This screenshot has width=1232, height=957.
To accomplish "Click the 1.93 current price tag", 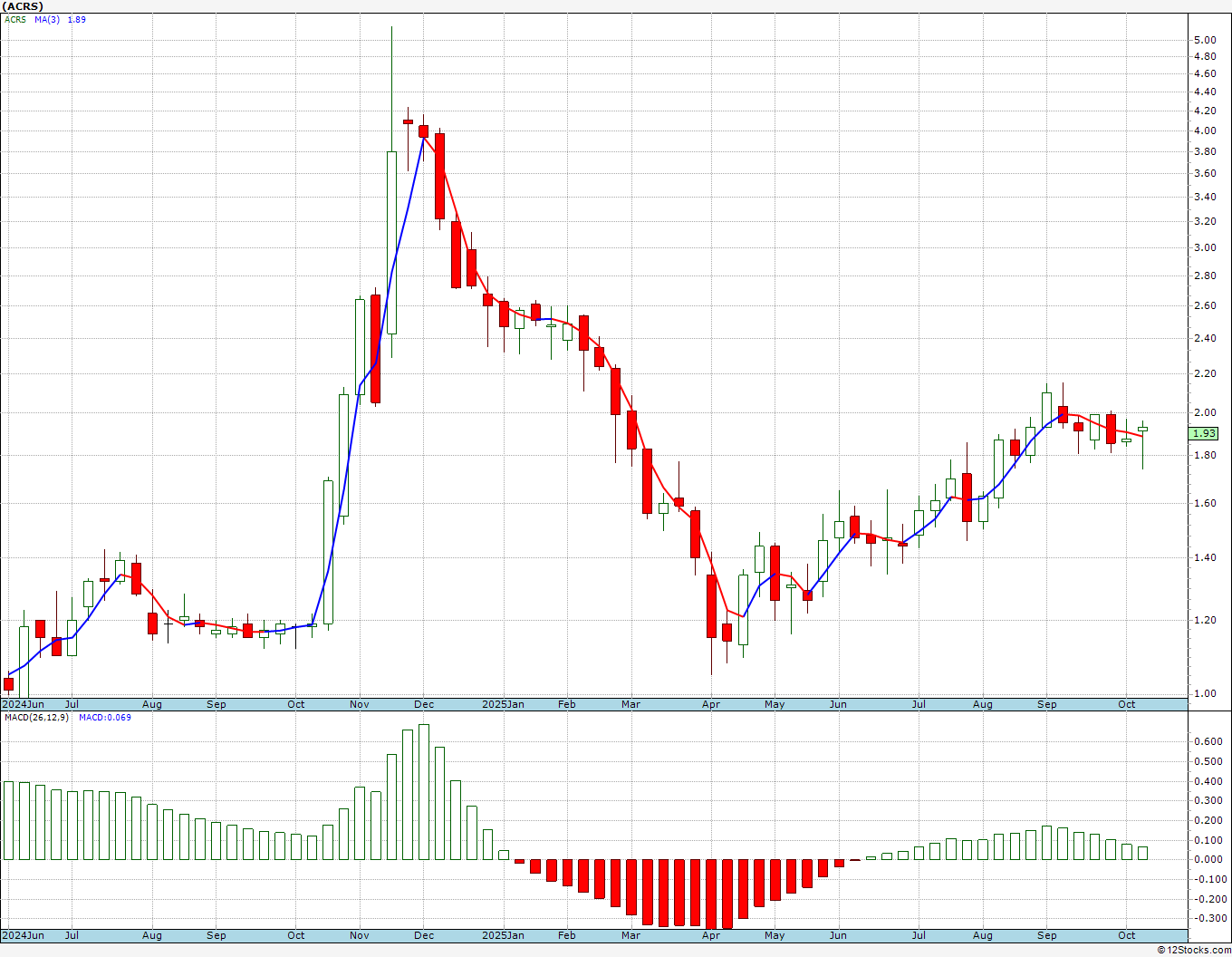I will (x=1204, y=433).
